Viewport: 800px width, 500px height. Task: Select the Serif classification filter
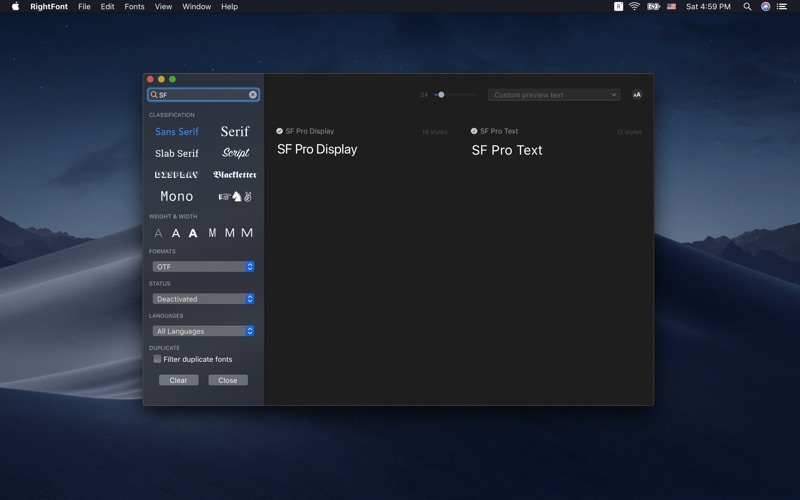[x=235, y=131]
